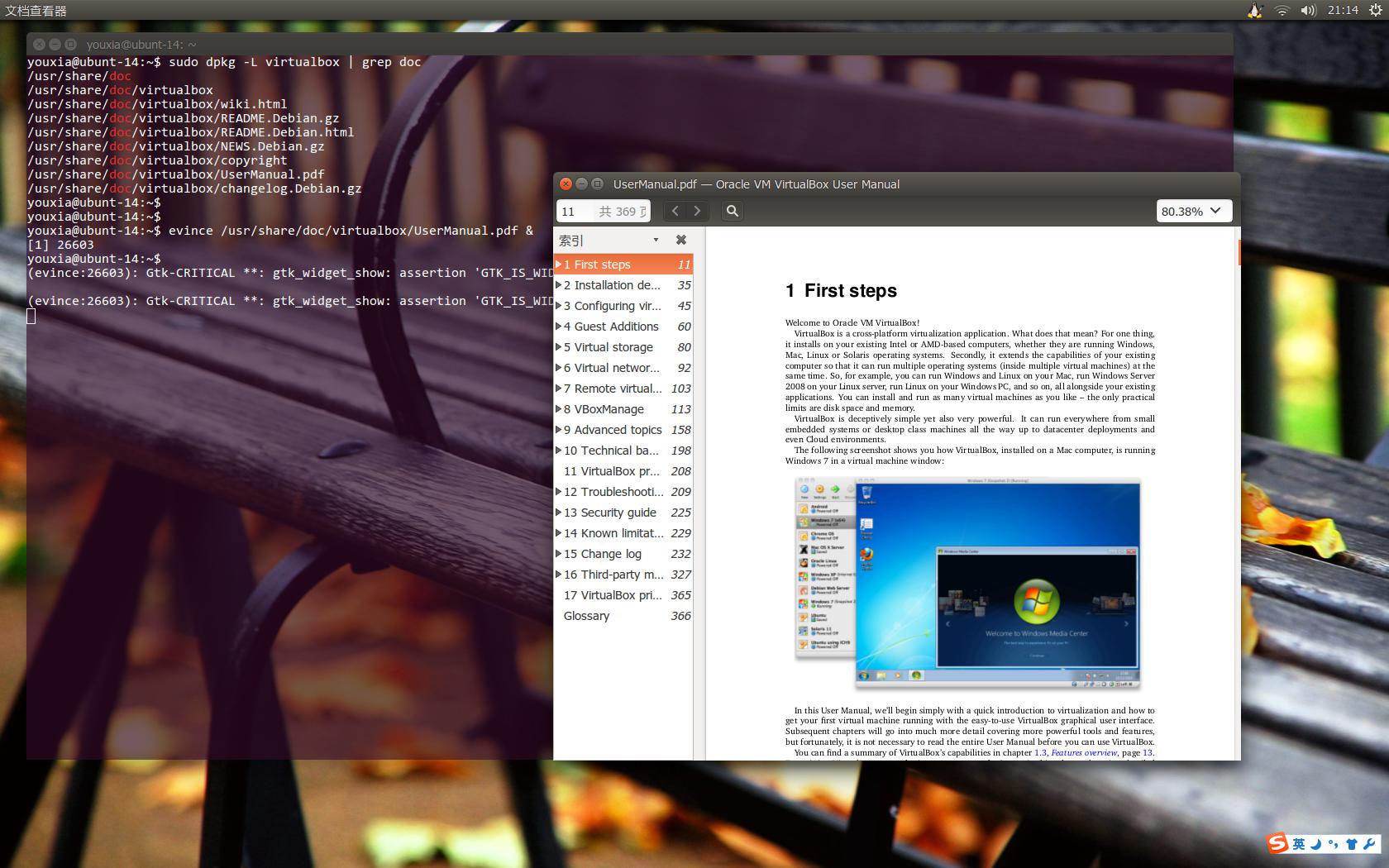Open the 文档查看器 menu in the top bar
The height and width of the screenshot is (868, 1389).
click(x=33, y=11)
